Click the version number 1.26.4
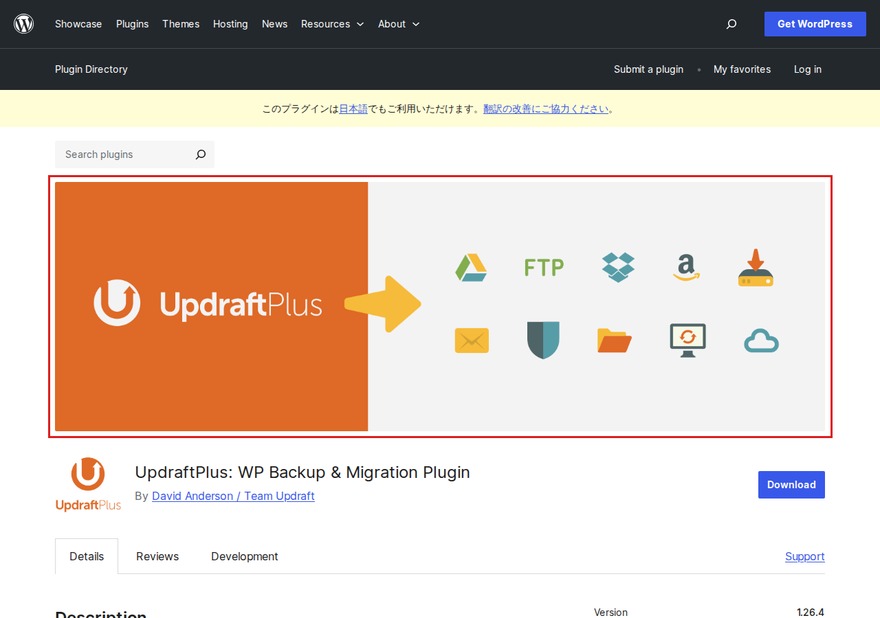 pos(810,612)
